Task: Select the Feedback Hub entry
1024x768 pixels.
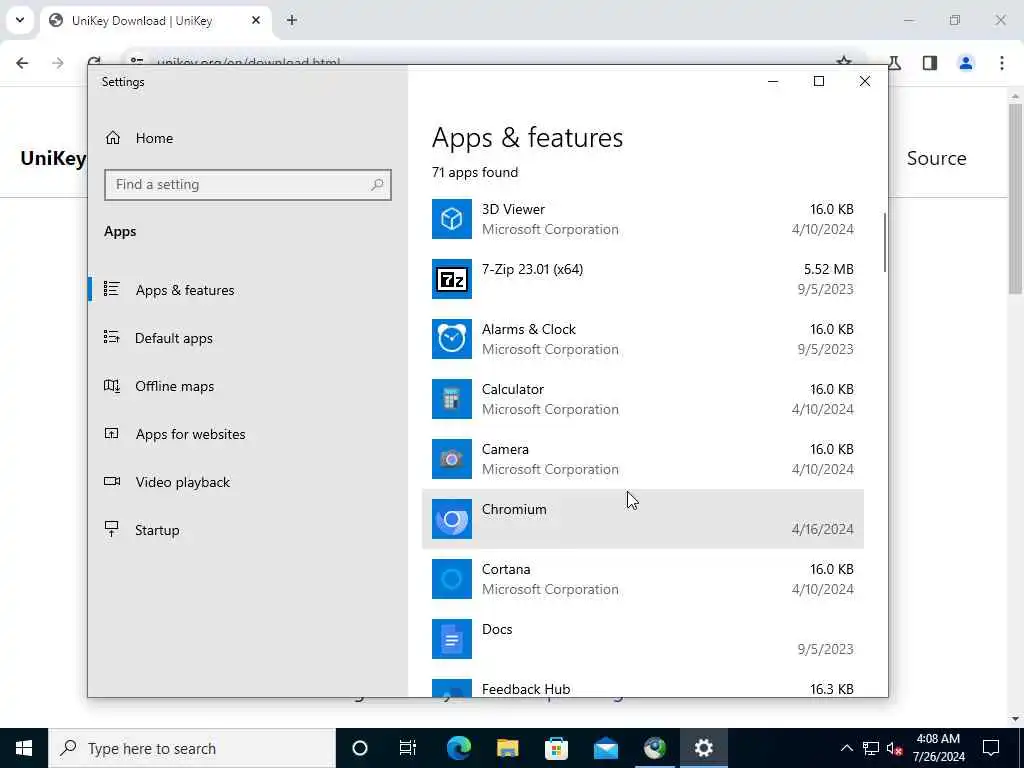Action: click(643, 687)
